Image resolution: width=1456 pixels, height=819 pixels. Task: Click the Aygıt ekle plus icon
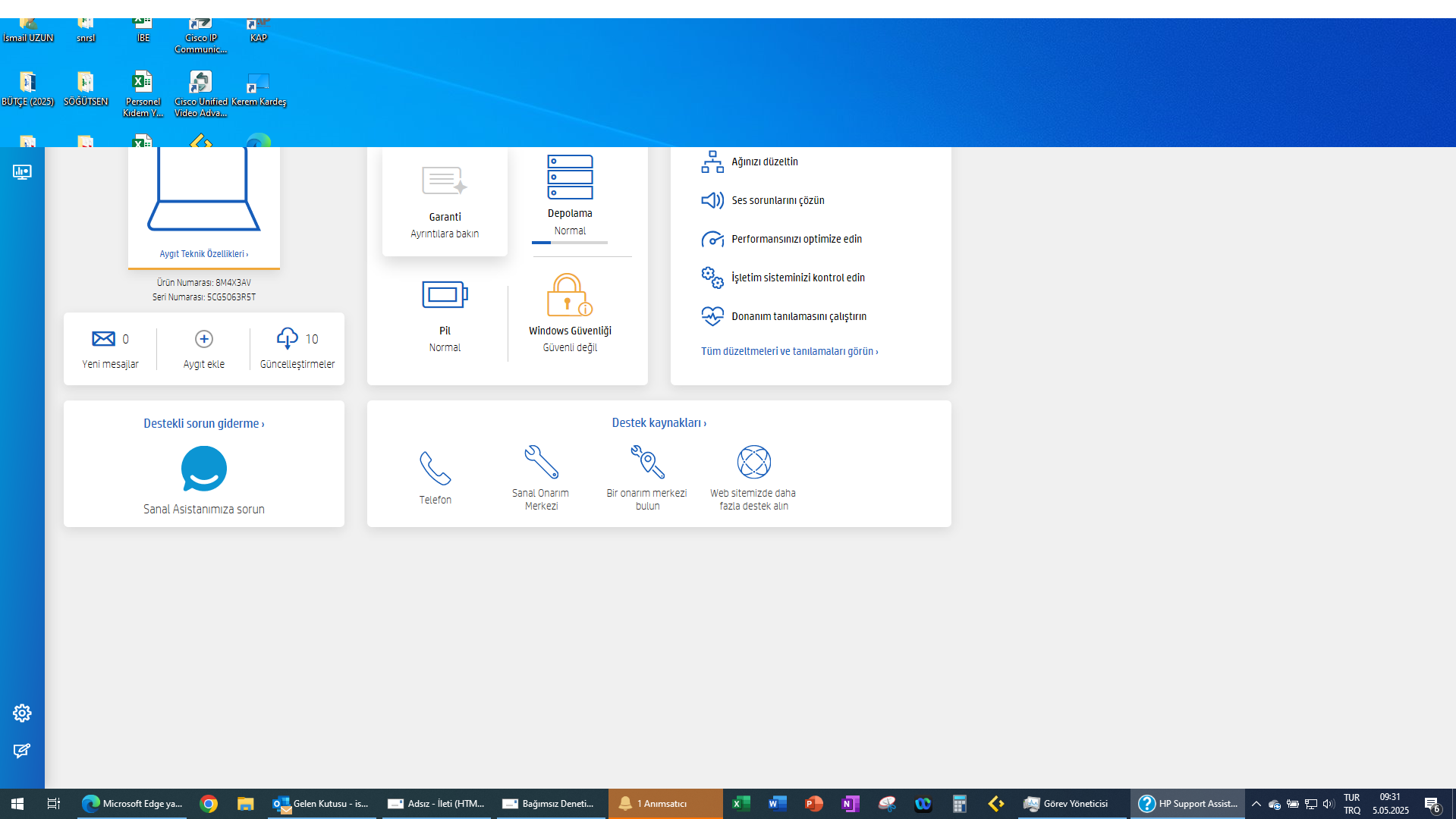point(204,339)
